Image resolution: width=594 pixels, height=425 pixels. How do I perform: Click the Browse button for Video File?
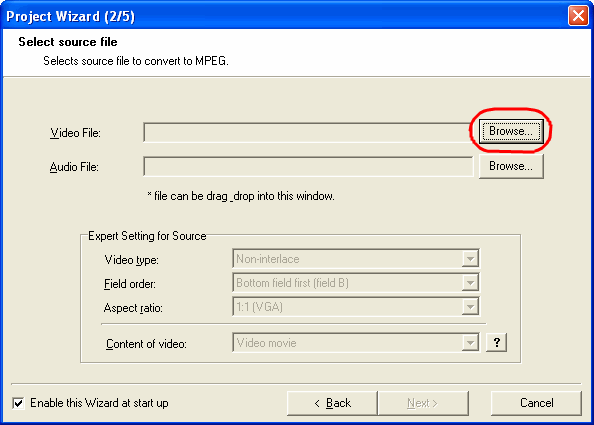point(511,131)
